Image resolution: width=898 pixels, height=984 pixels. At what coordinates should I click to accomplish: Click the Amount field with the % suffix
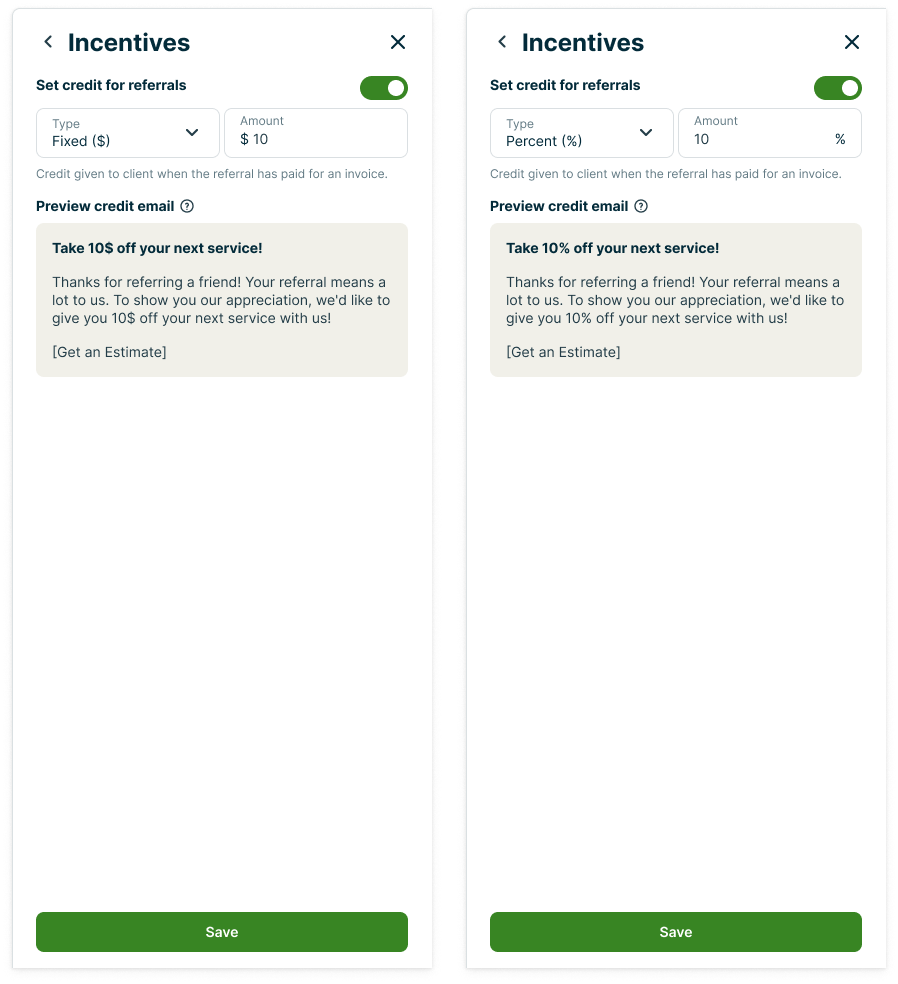[770, 133]
